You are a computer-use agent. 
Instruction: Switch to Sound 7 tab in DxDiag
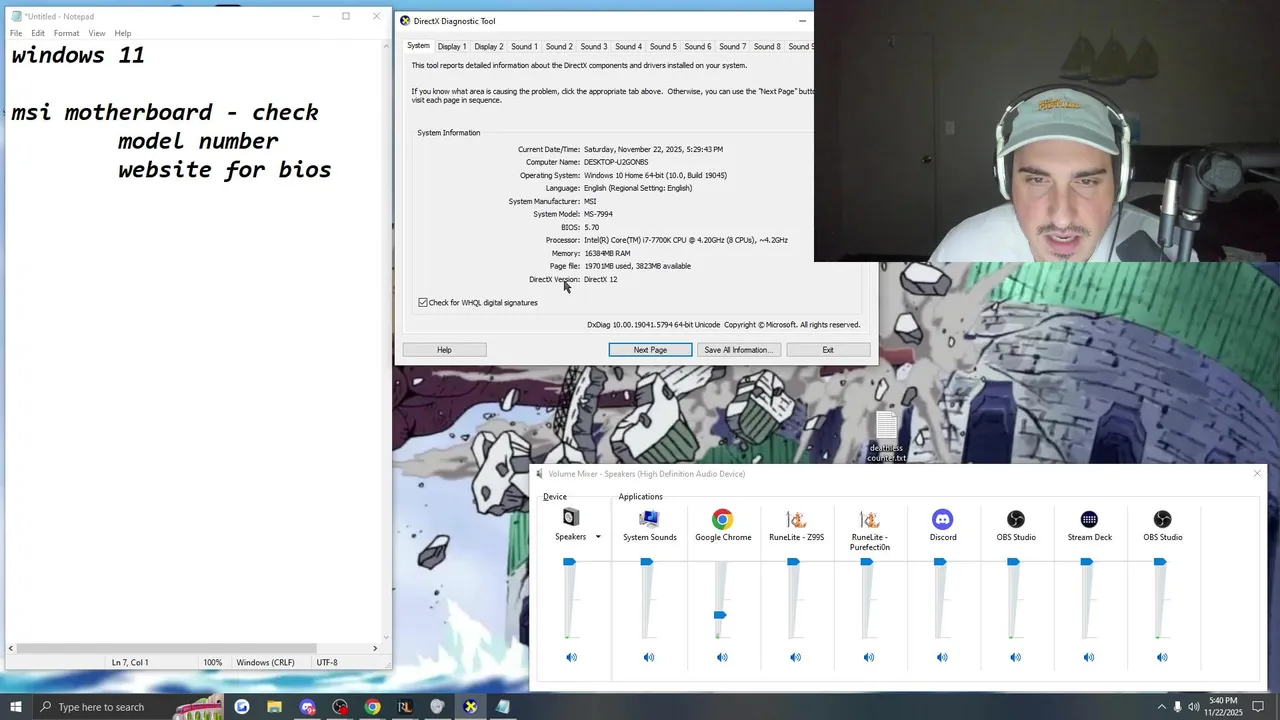pos(732,46)
